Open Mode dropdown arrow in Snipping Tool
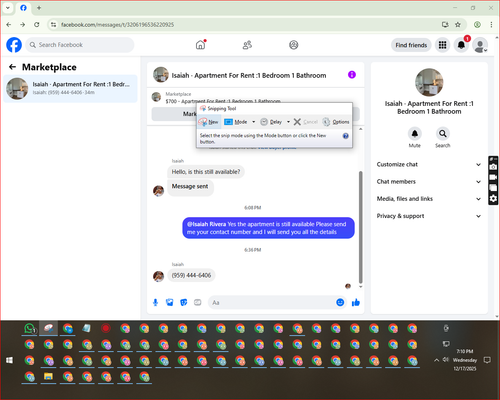This screenshot has width=500, height=400. pos(254,122)
